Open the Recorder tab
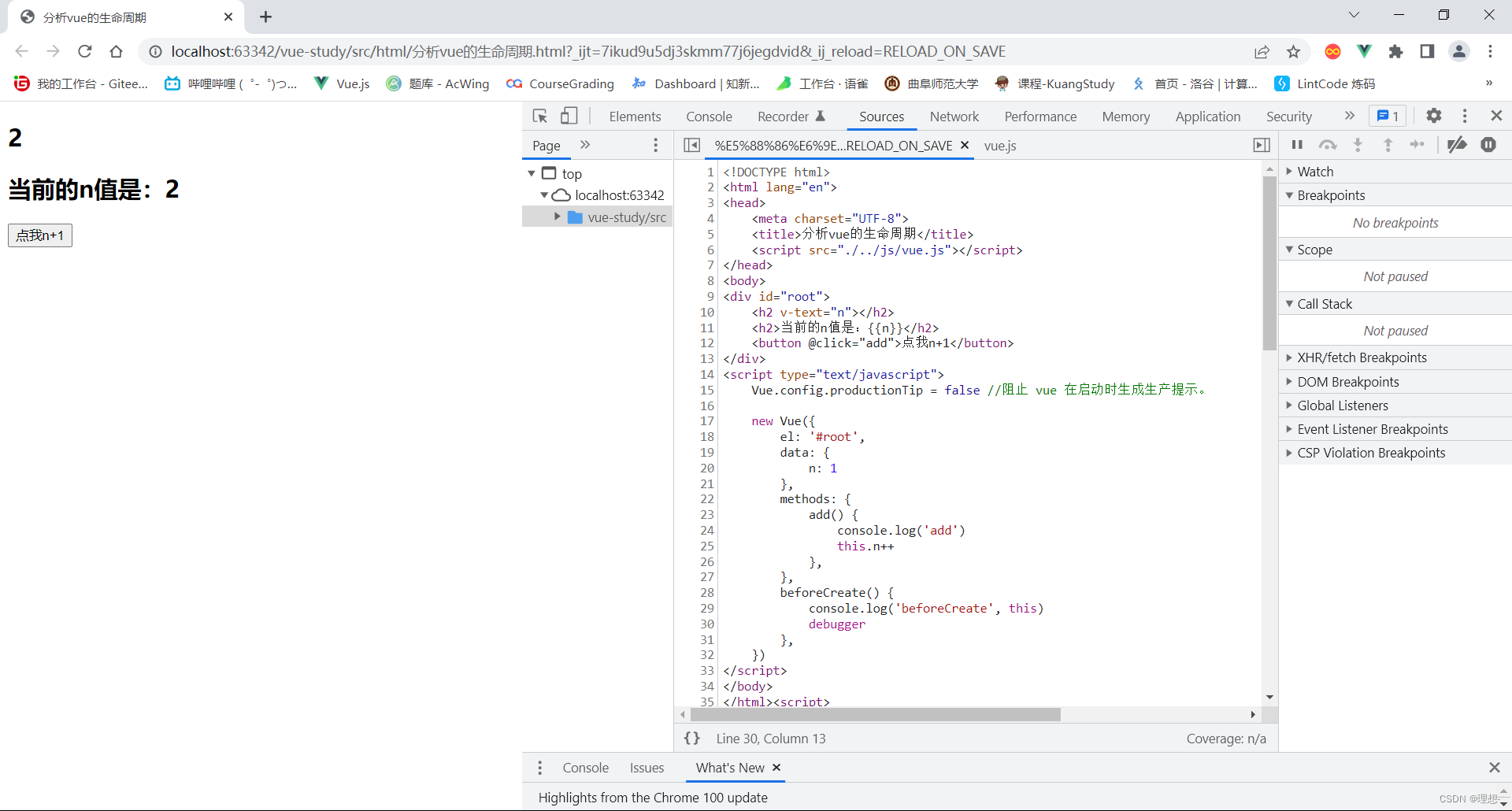Viewport: 1512px width, 811px height. pos(791,117)
